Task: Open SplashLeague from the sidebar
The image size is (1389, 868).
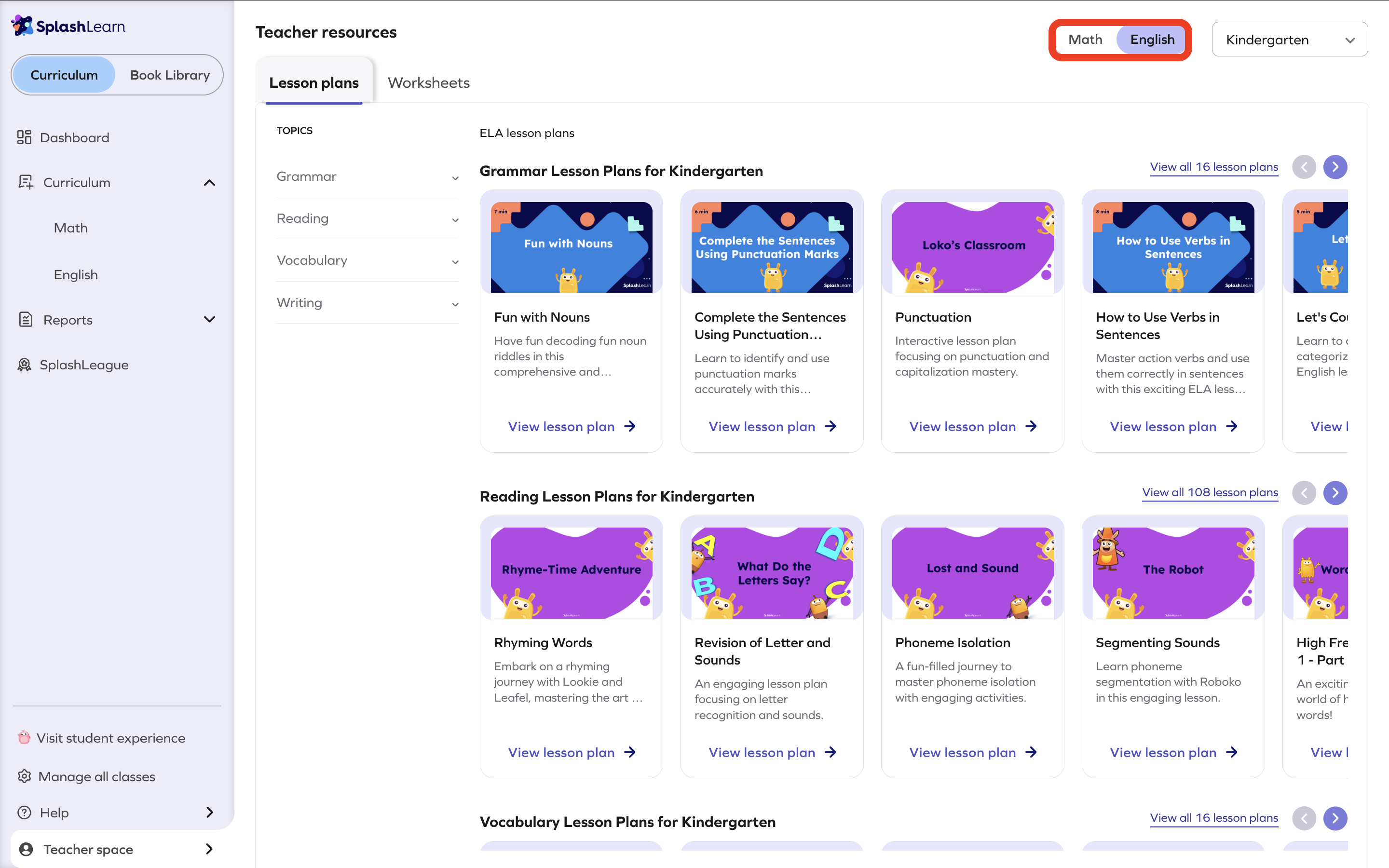Action: tap(84, 365)
